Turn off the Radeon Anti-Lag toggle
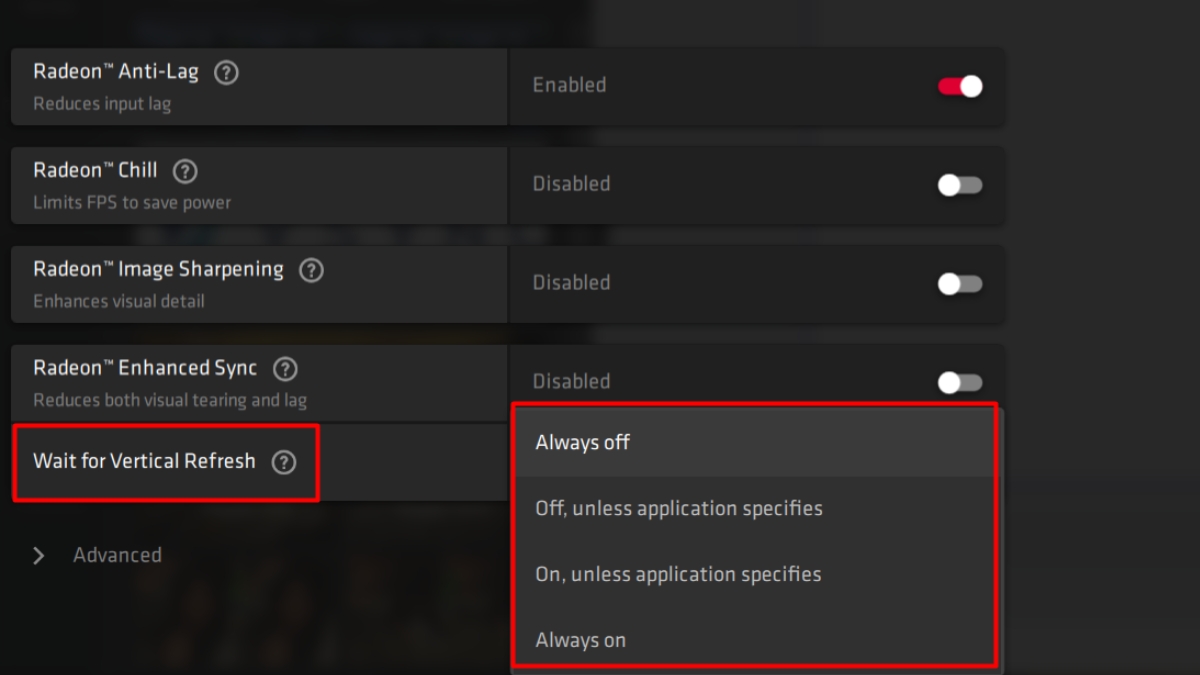The width and height of the screenshot is (1200, 675). pyautogui.click(x=960, y=86)
